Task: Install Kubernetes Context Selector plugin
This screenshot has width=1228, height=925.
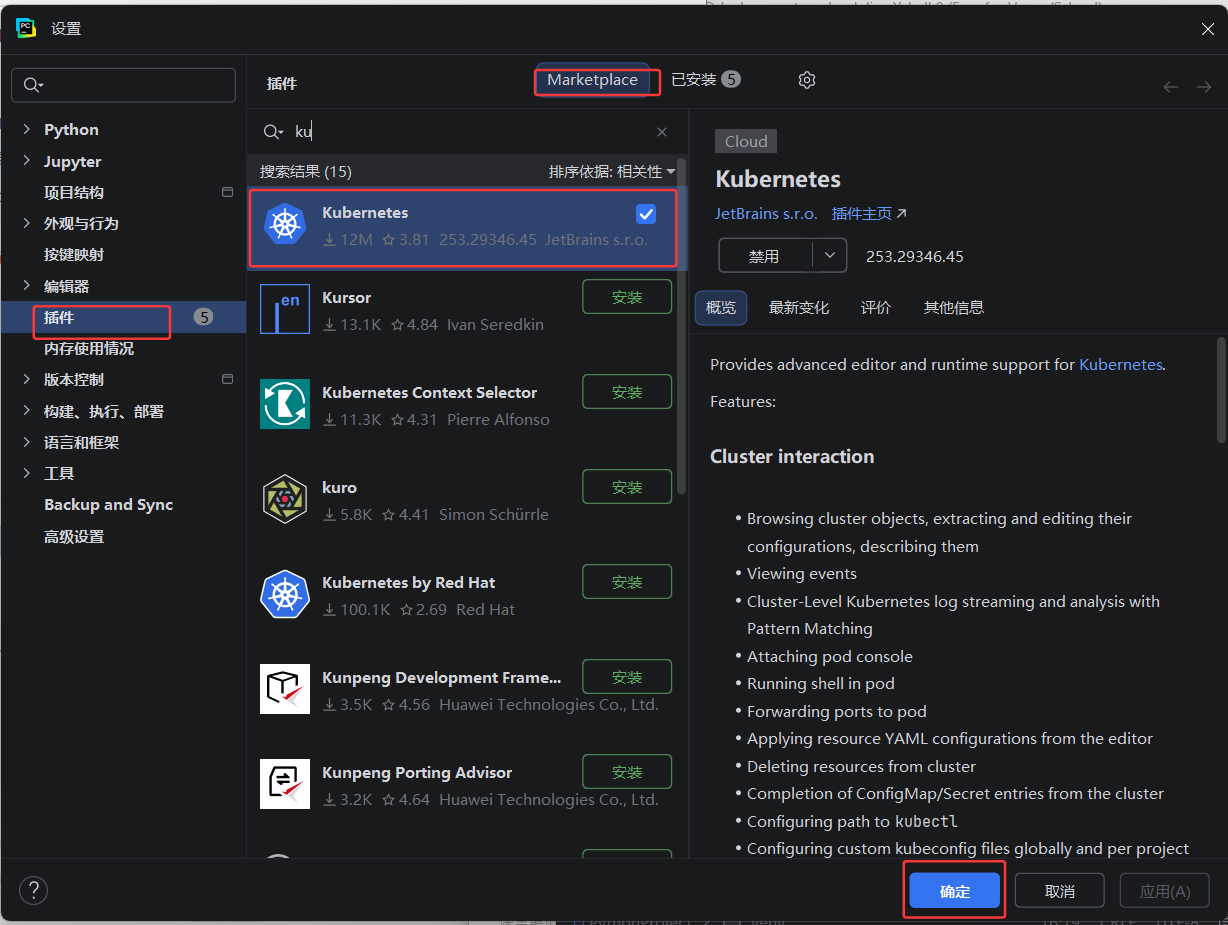Action: (x=627, y=392)
